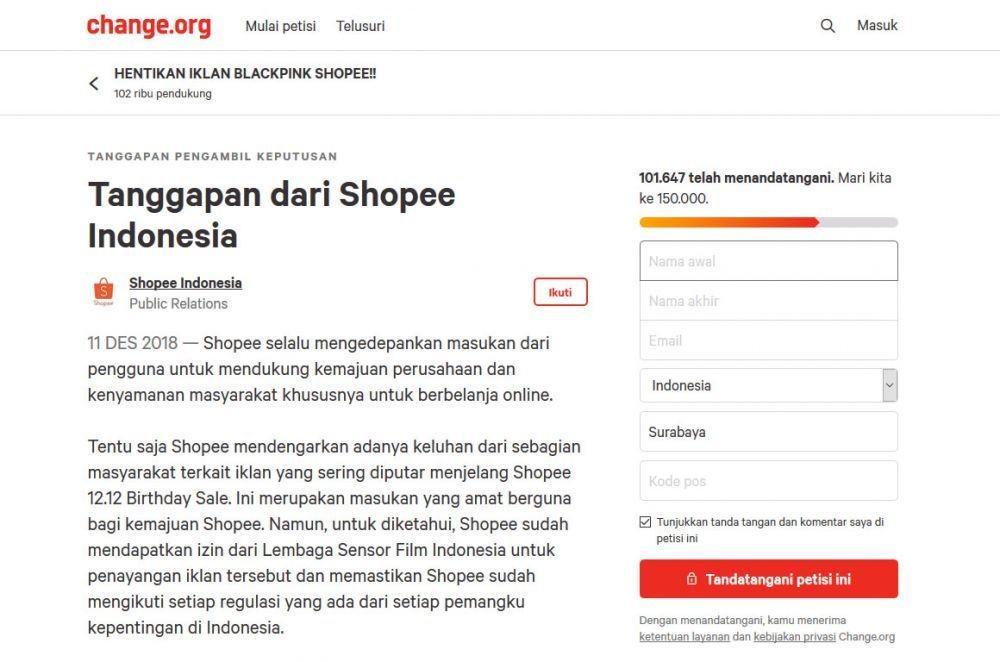Open the Mulai petisi menu item
The image size is (1000, 662).
281,26
